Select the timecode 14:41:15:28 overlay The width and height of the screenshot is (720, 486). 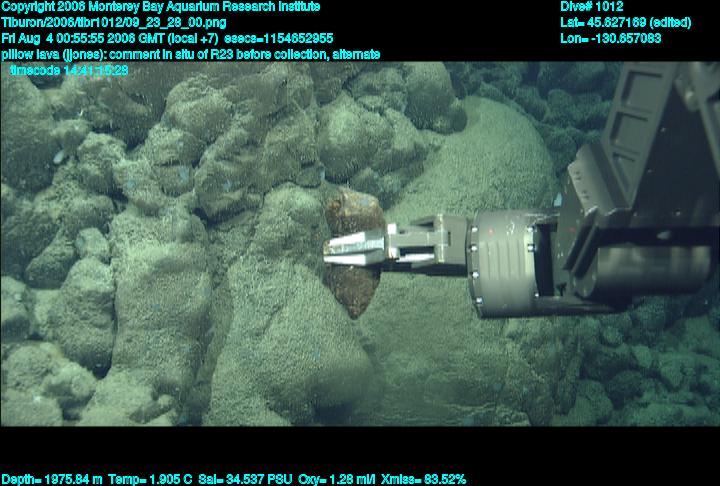[x=68, y=70]
